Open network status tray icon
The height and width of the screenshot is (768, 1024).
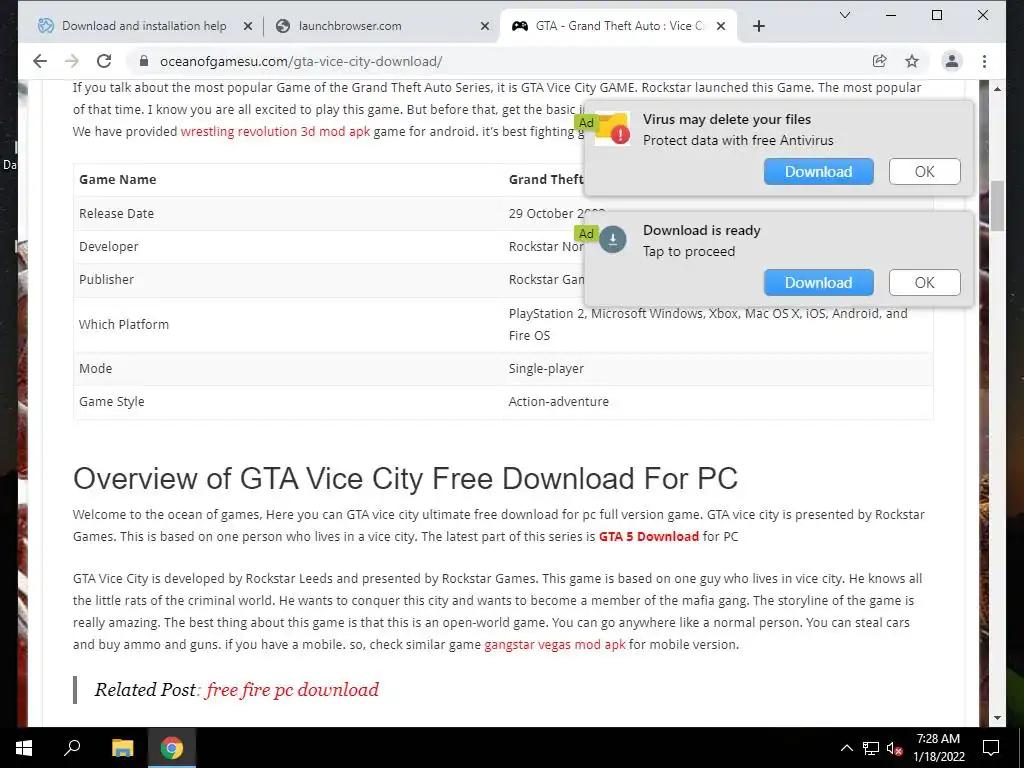point(871,748)
